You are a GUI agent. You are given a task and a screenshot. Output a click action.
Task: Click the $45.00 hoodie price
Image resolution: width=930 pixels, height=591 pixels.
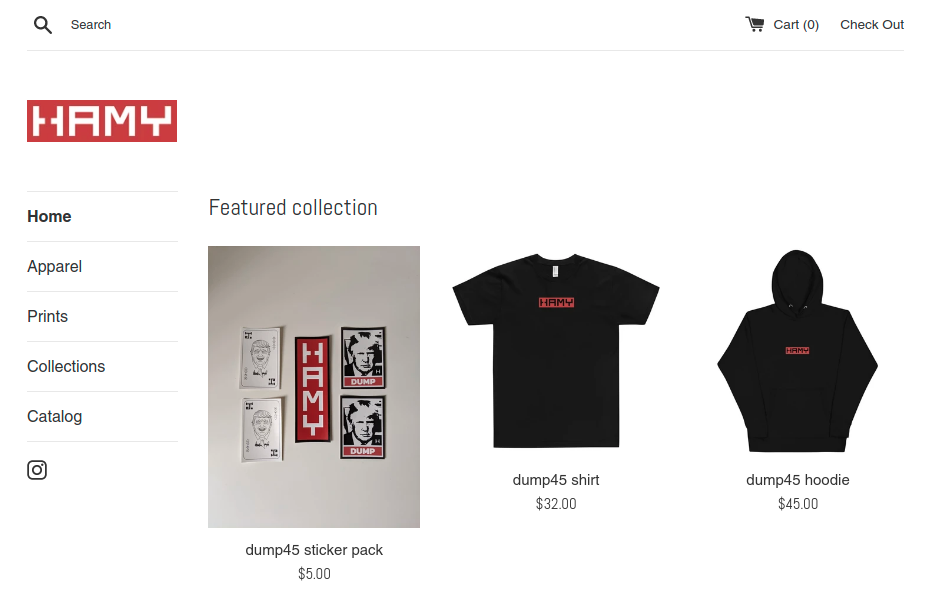[x=798, y=504]
